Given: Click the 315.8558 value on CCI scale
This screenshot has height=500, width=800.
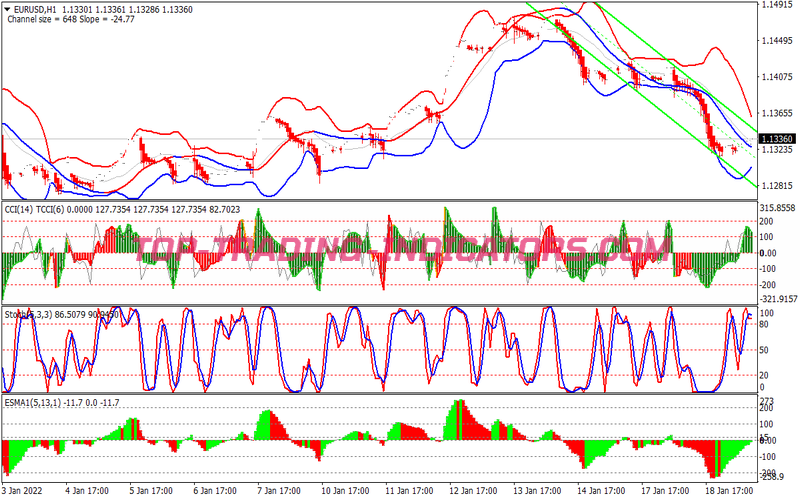Looking at the screenshot, I should [x=777, y=208].
